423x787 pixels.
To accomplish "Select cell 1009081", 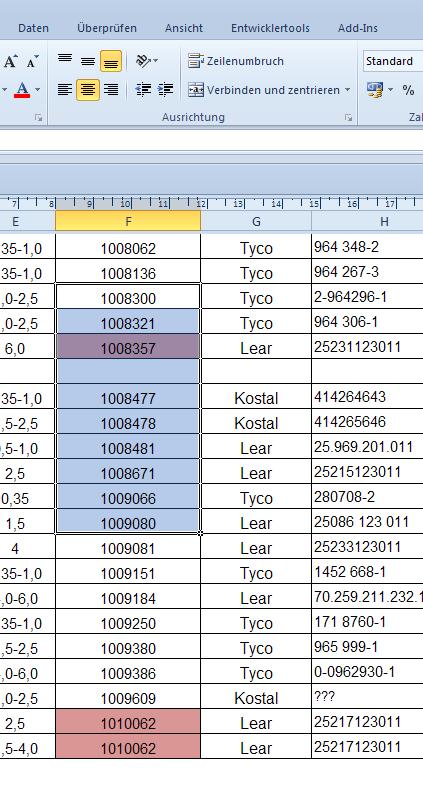I will tap(128, 548).
